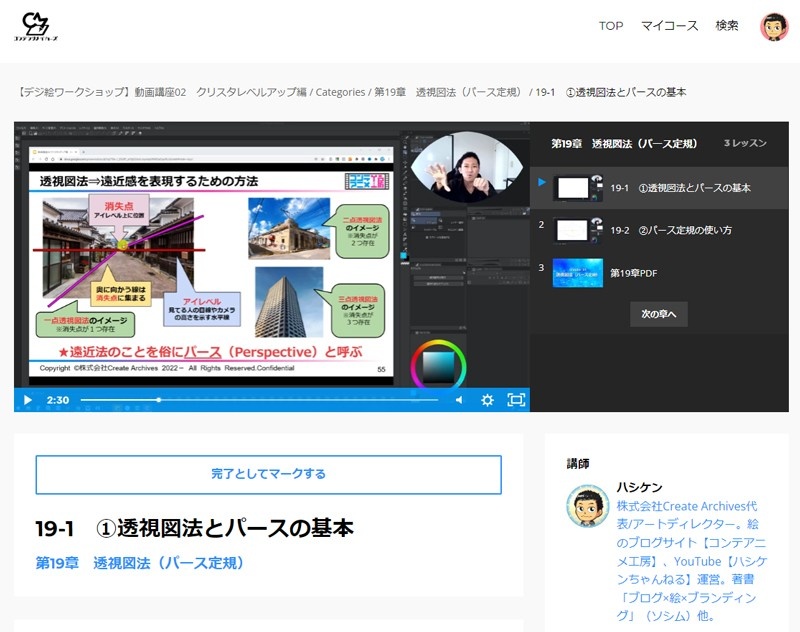
Task: Select lesson 19-2 ②パース定規の使い方
Action: [x=659, y=230]
